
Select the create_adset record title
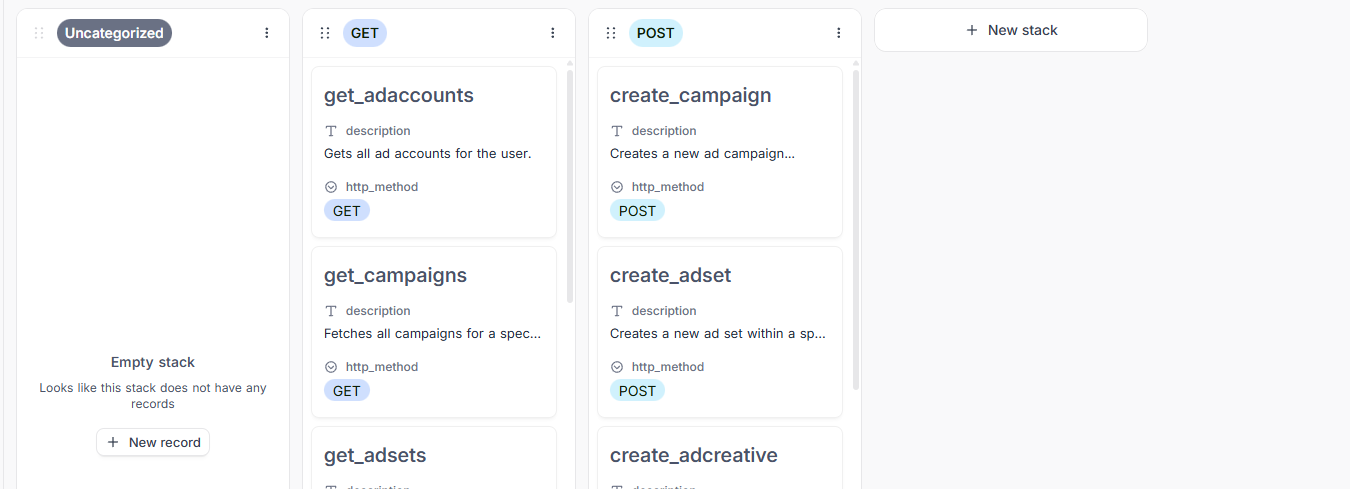click(670, 275)
